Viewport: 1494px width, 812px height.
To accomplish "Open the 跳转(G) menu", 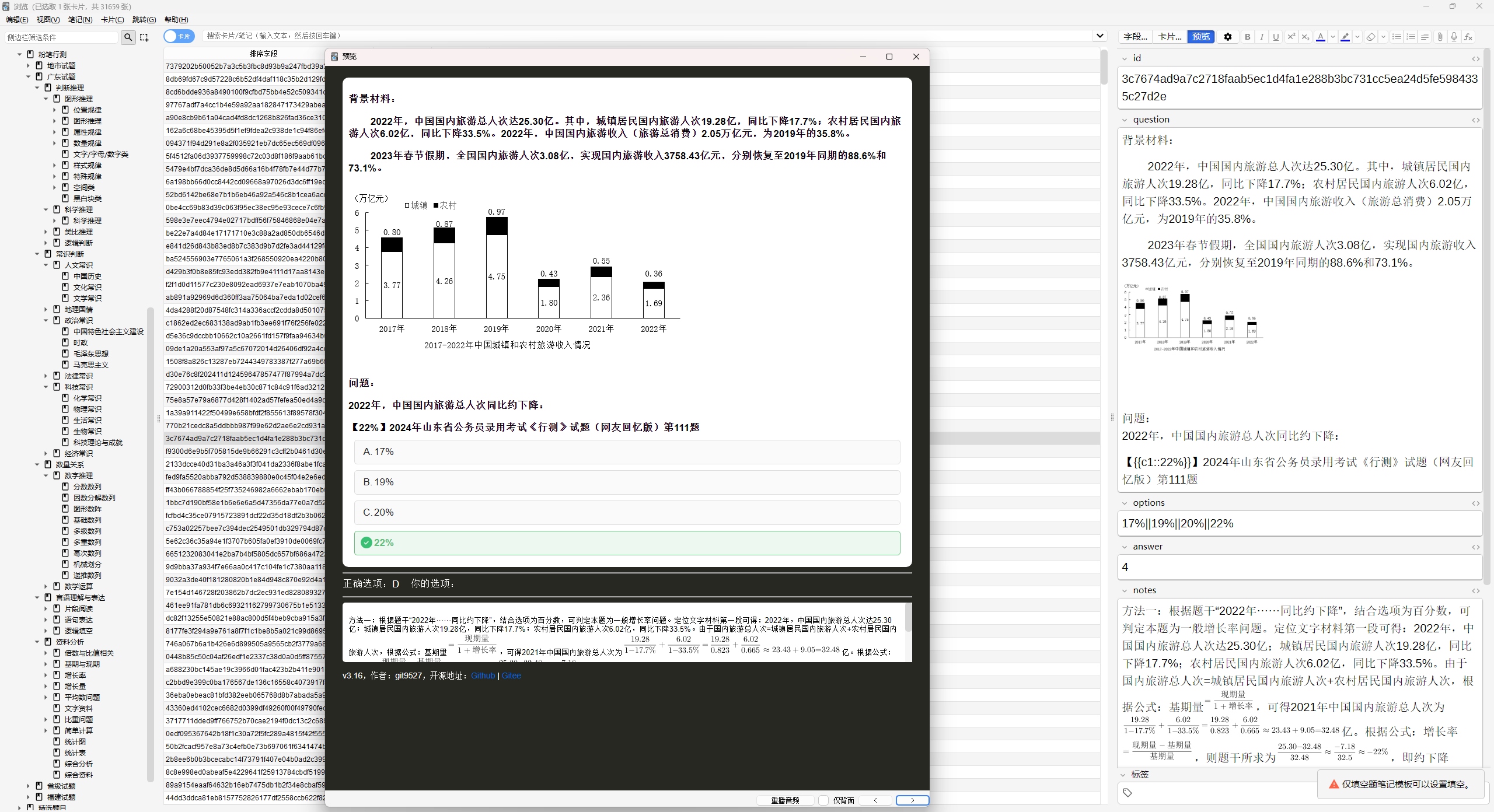I will (144, 20).
